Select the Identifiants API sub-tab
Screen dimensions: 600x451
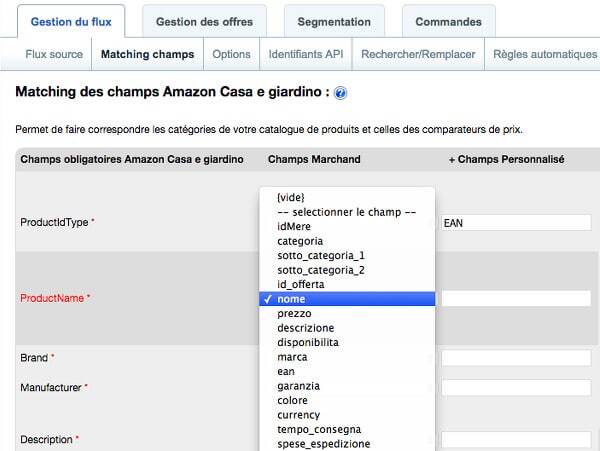pyautogui.click(x=306, y=54)
